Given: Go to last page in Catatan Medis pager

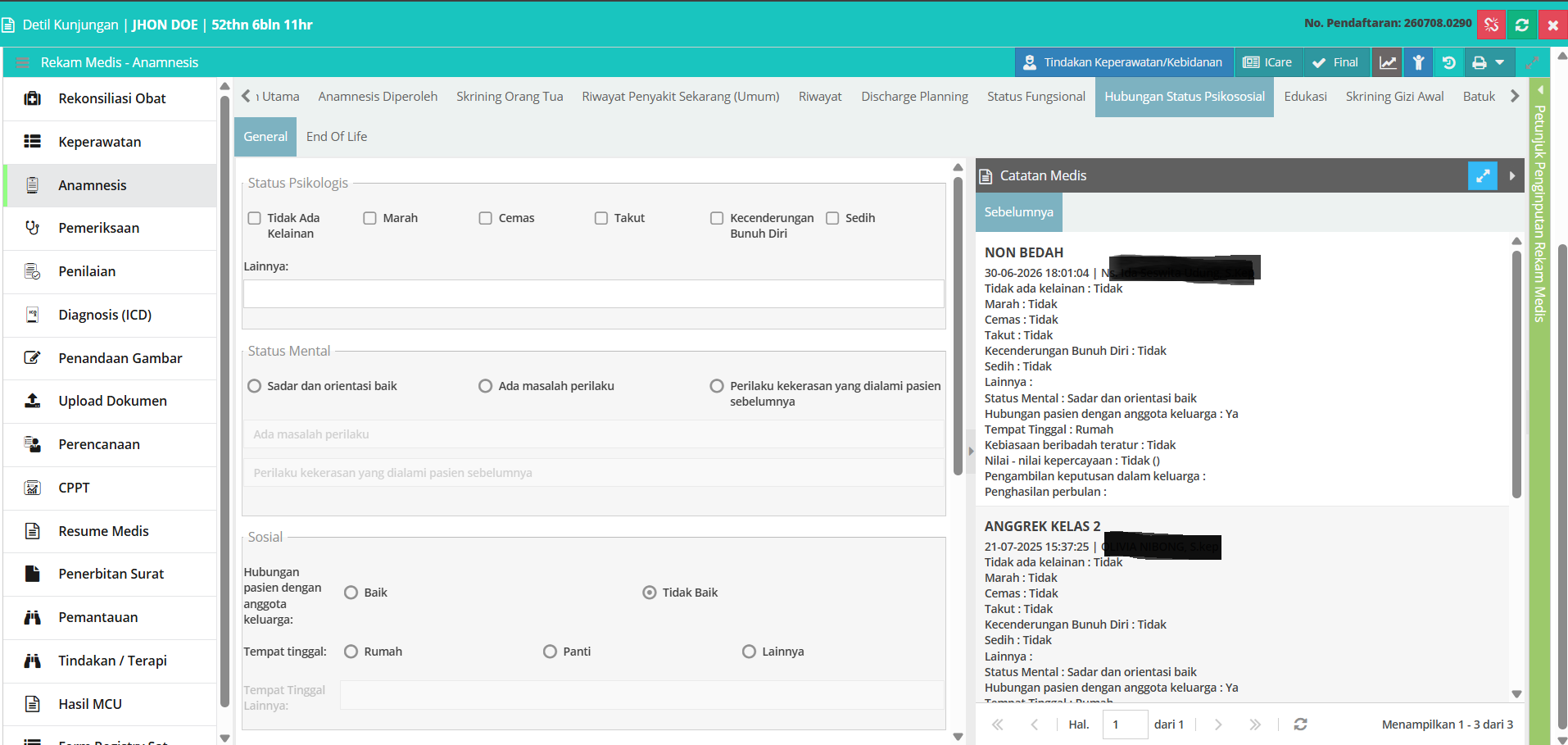Looking at the screenshot, I should tap(1255, 725).
